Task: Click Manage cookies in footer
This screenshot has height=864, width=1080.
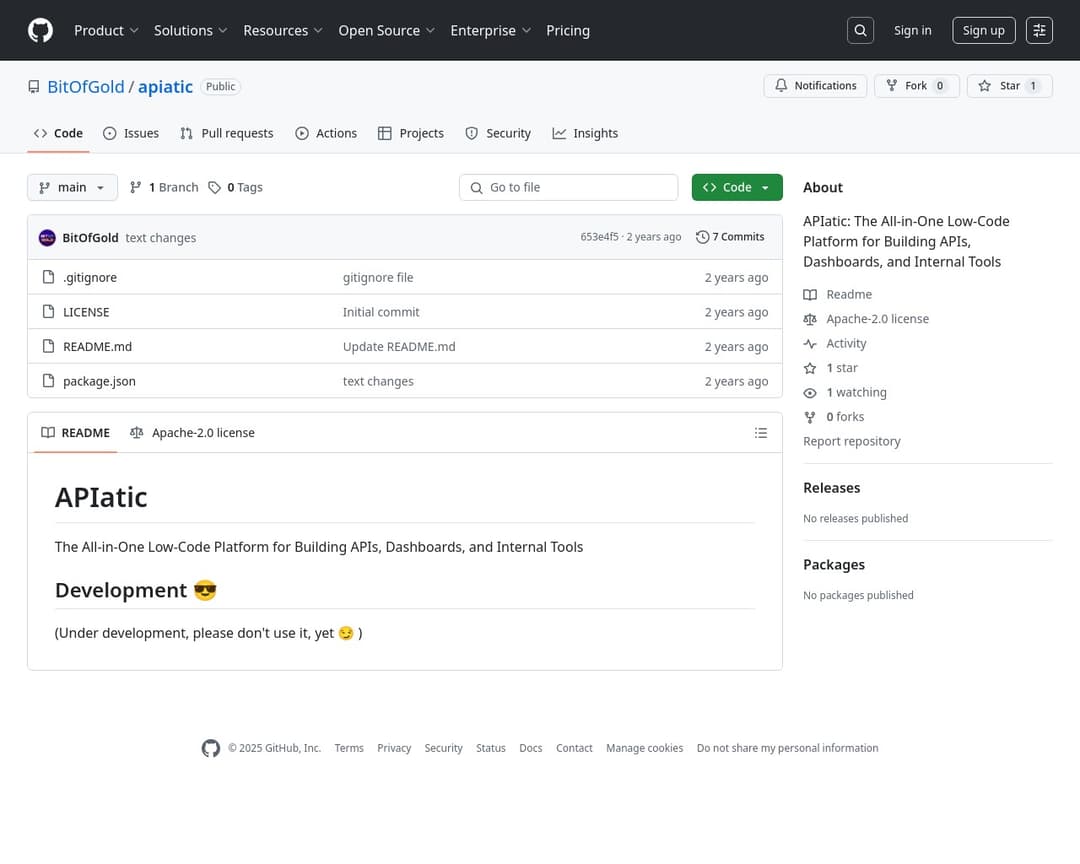Action: point(645,748)
